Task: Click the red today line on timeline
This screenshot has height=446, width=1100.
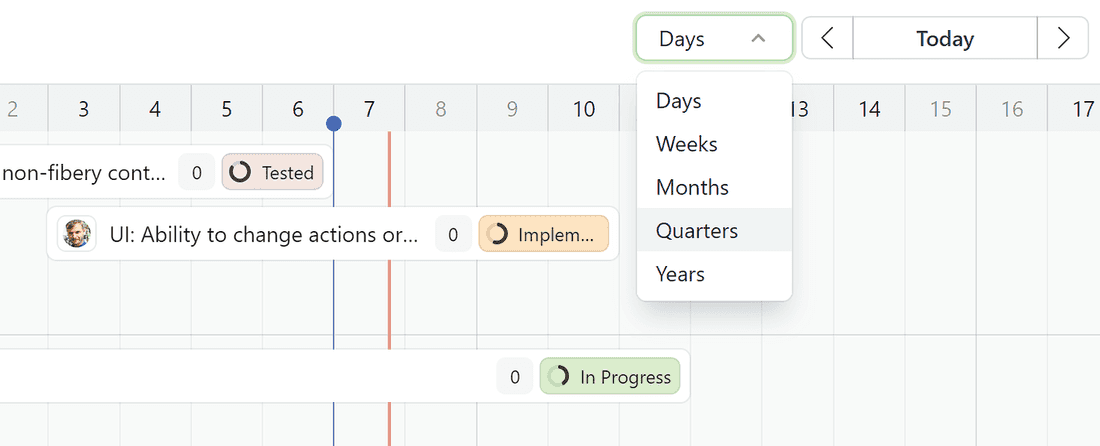Action: pyautogui.click(x=389, y=300)
